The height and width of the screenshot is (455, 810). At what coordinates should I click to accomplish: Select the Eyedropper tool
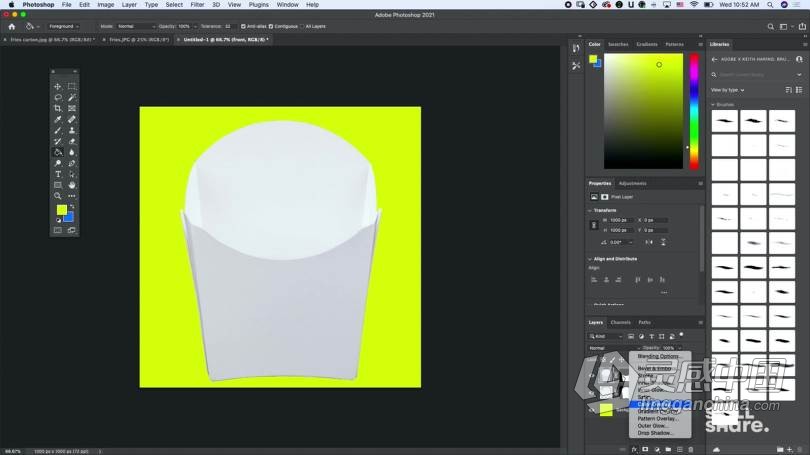tap(58, 119)
